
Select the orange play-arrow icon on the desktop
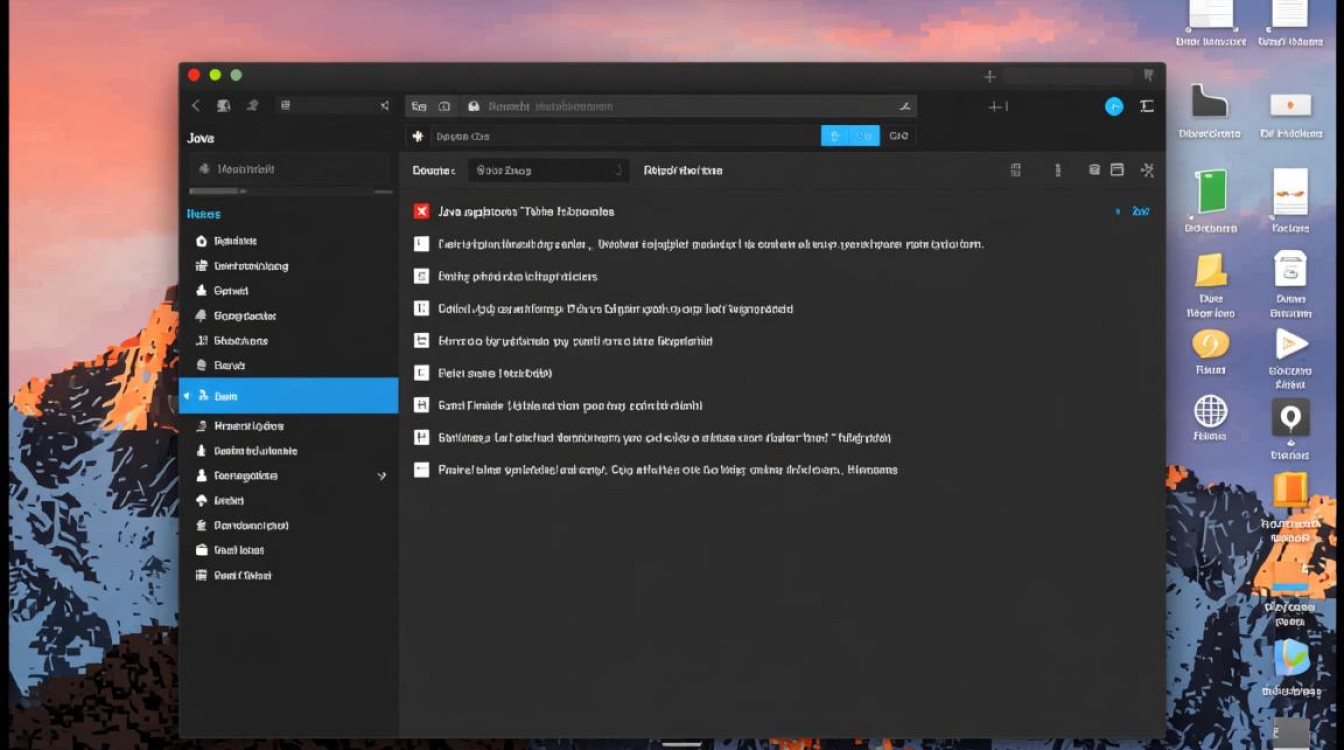point(1290,344)
